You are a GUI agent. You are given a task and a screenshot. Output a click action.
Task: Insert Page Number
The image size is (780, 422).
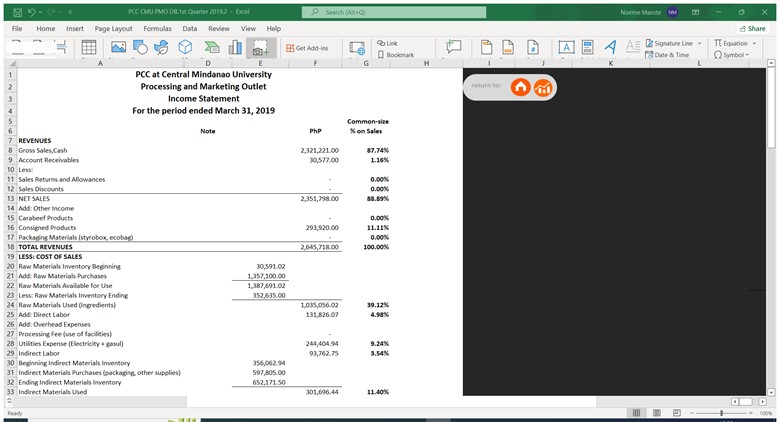[x=533, y=47]
